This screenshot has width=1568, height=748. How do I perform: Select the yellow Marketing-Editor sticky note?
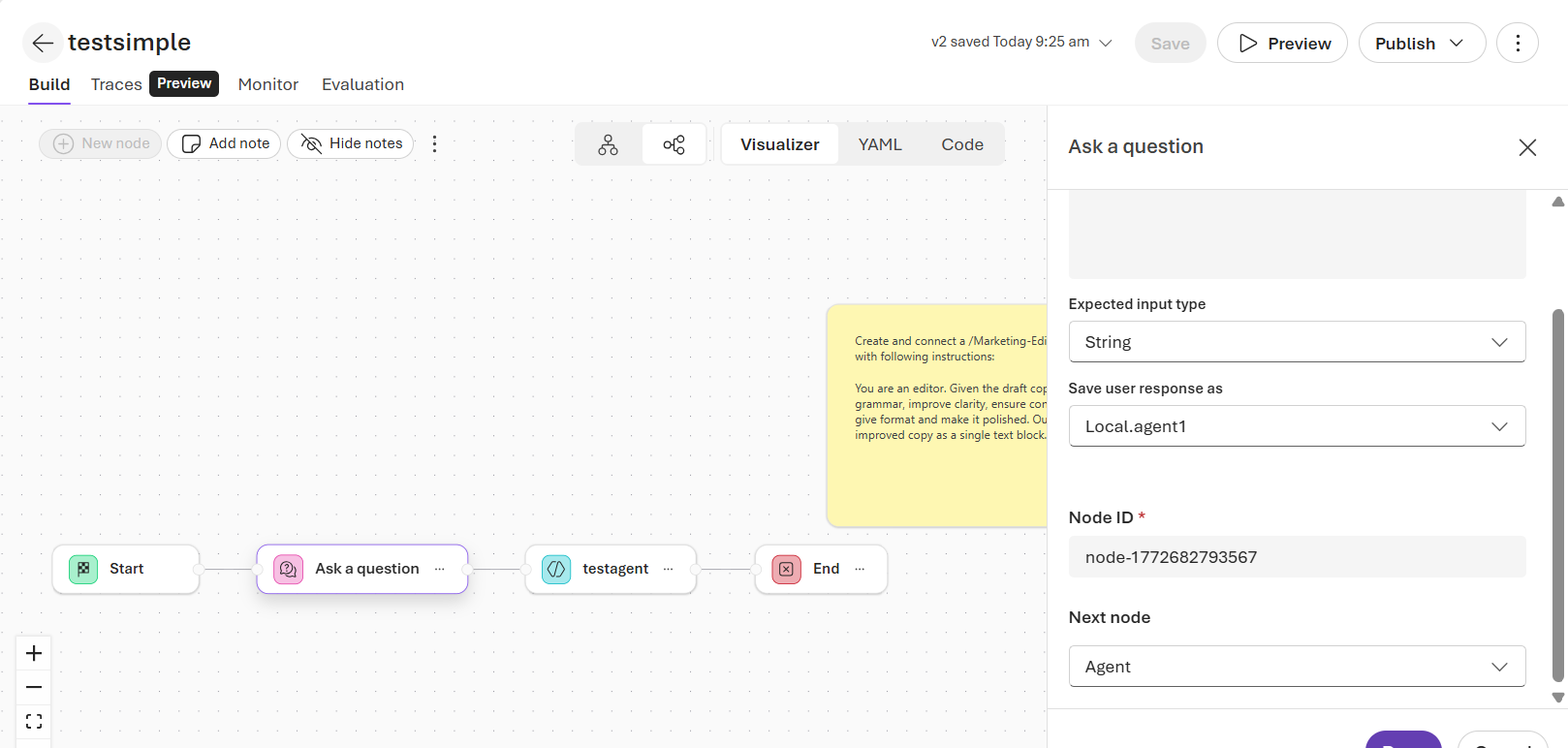coord(937,416)
